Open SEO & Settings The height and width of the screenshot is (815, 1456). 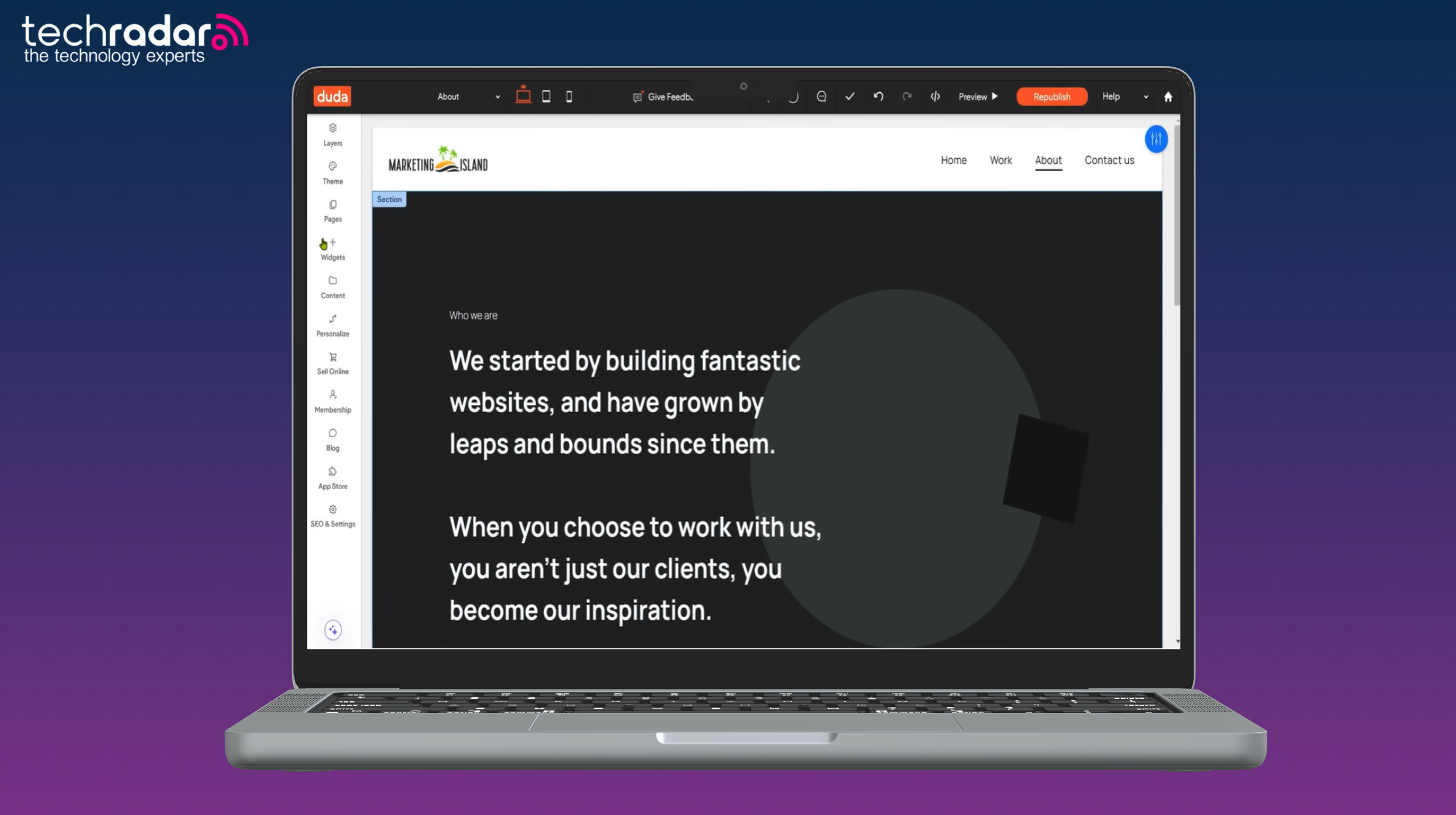pos(333,515)
